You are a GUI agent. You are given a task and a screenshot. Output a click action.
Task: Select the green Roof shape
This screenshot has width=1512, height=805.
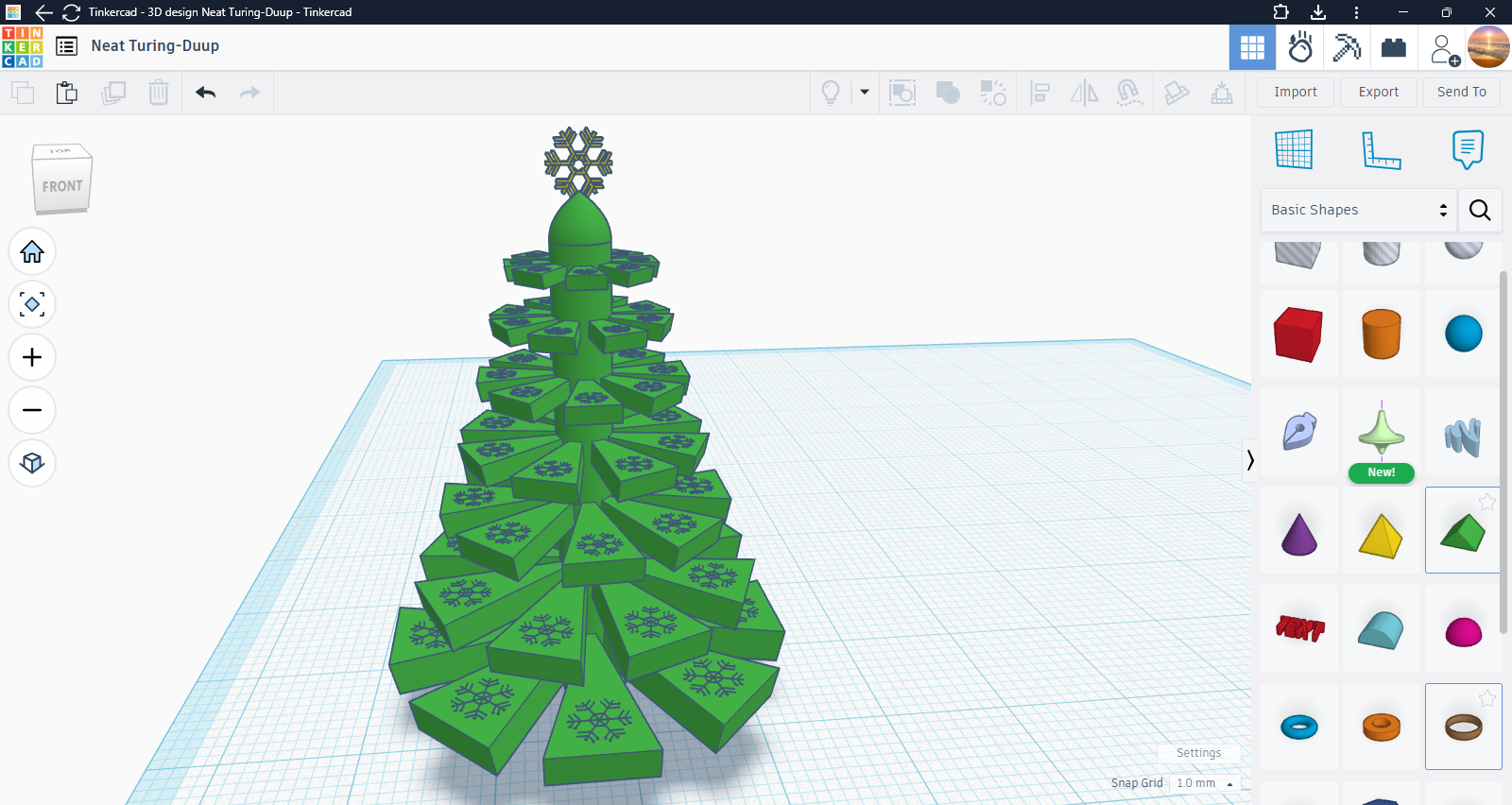click(1463, 533)
